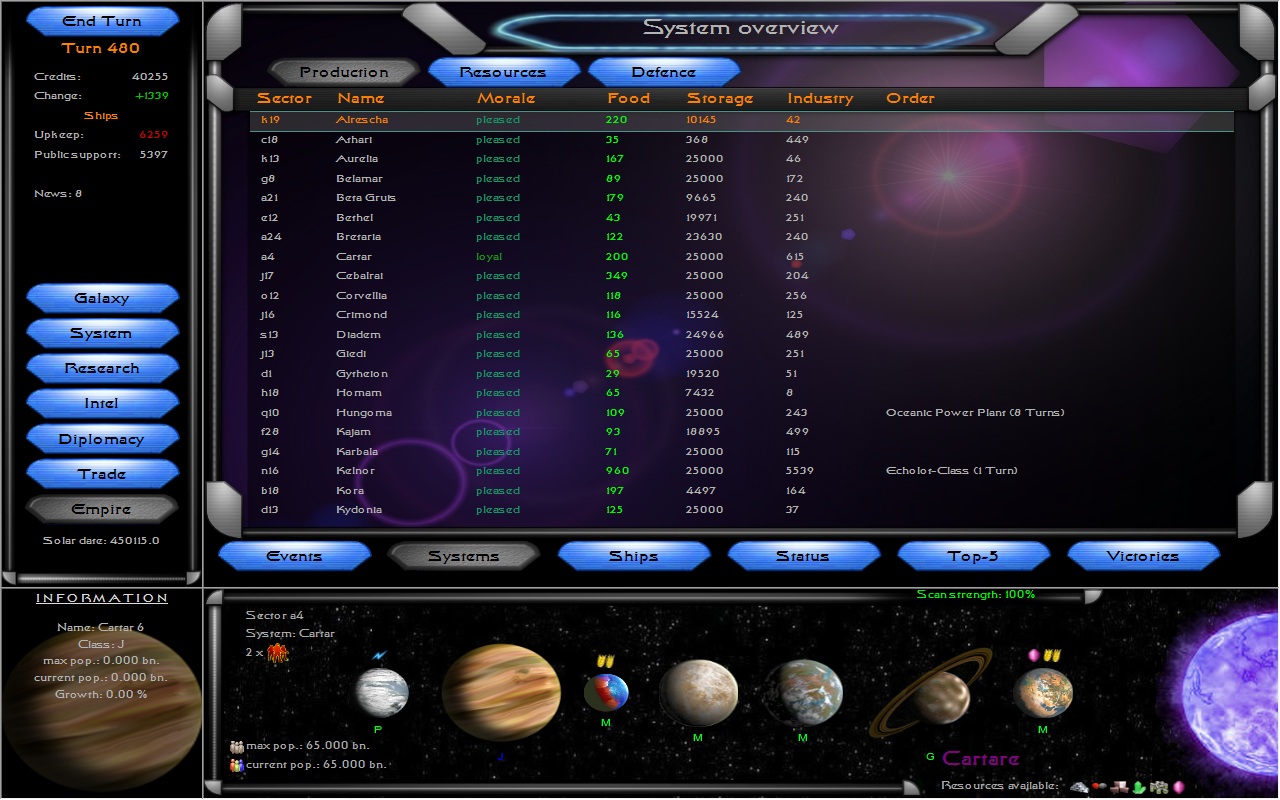Select the Kelnor system row
Image resolution: width=1280 pixels, height=800 pixels.
356,471
